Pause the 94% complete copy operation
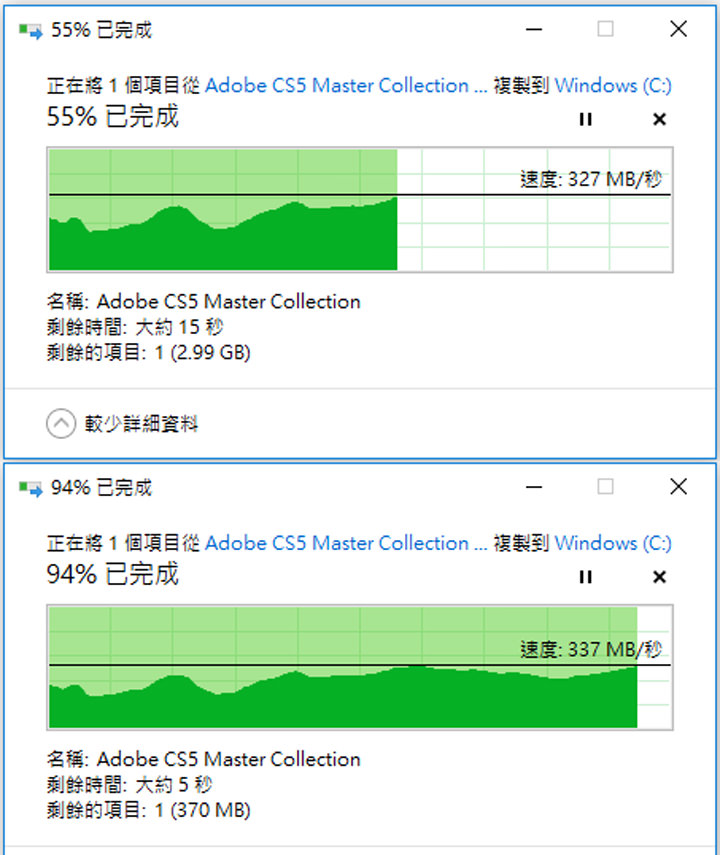Viewport: 720px width, 855px height. click(586, 577)
